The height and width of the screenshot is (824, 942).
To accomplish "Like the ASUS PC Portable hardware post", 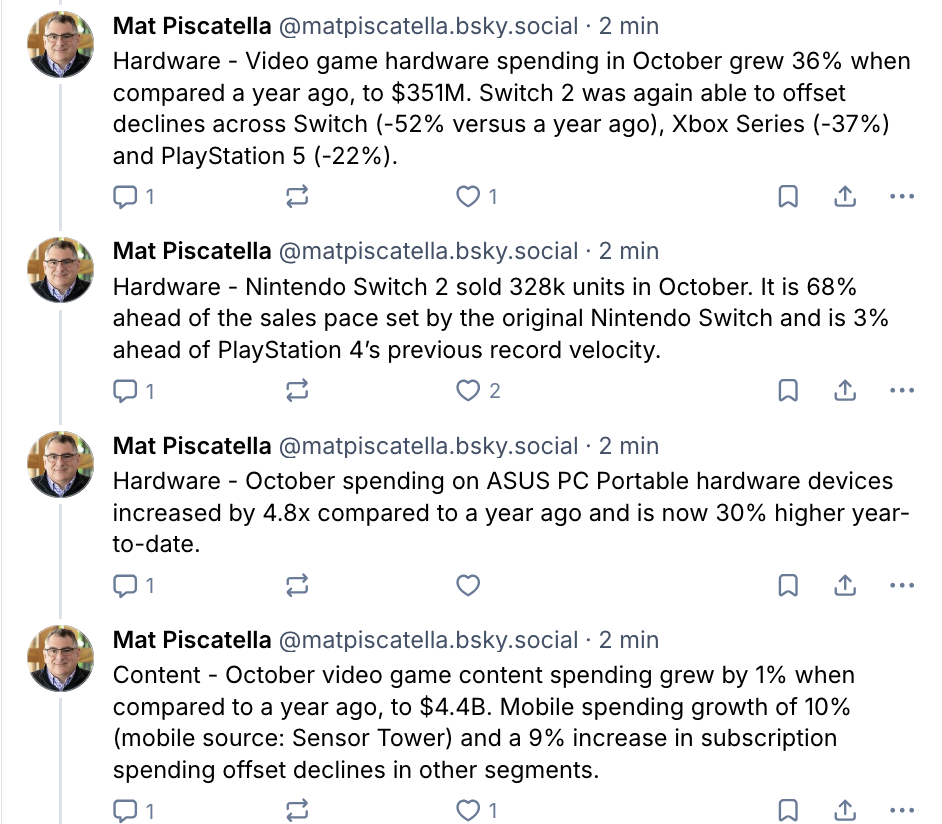I will click(468, 585).
